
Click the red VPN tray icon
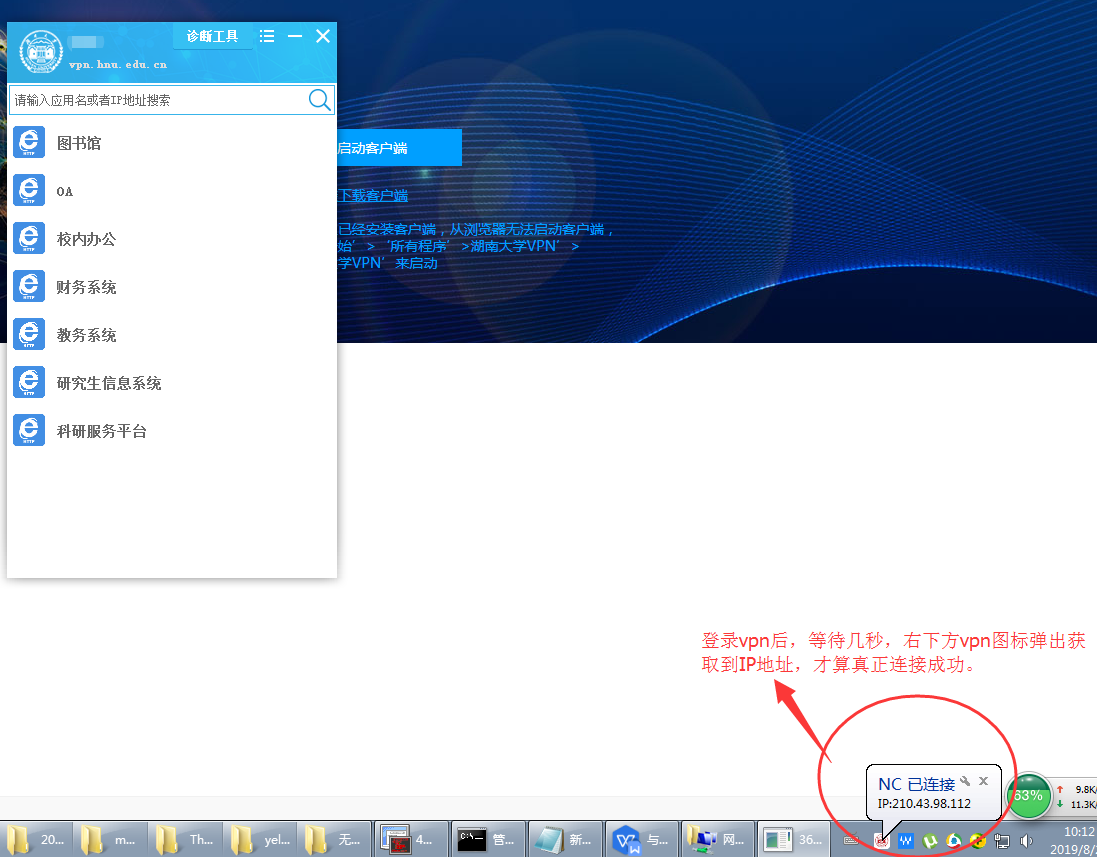pos(882,841)
